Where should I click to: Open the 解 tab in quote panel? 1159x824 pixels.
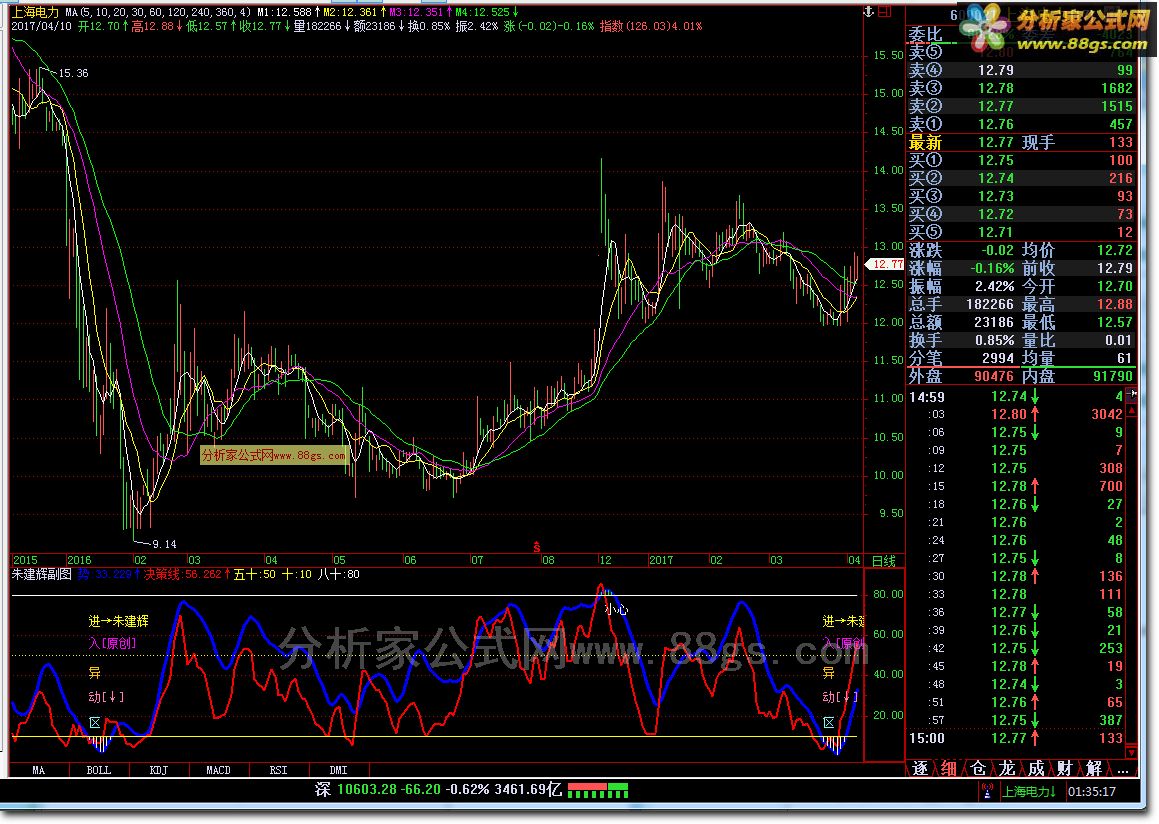point(1094,769)
